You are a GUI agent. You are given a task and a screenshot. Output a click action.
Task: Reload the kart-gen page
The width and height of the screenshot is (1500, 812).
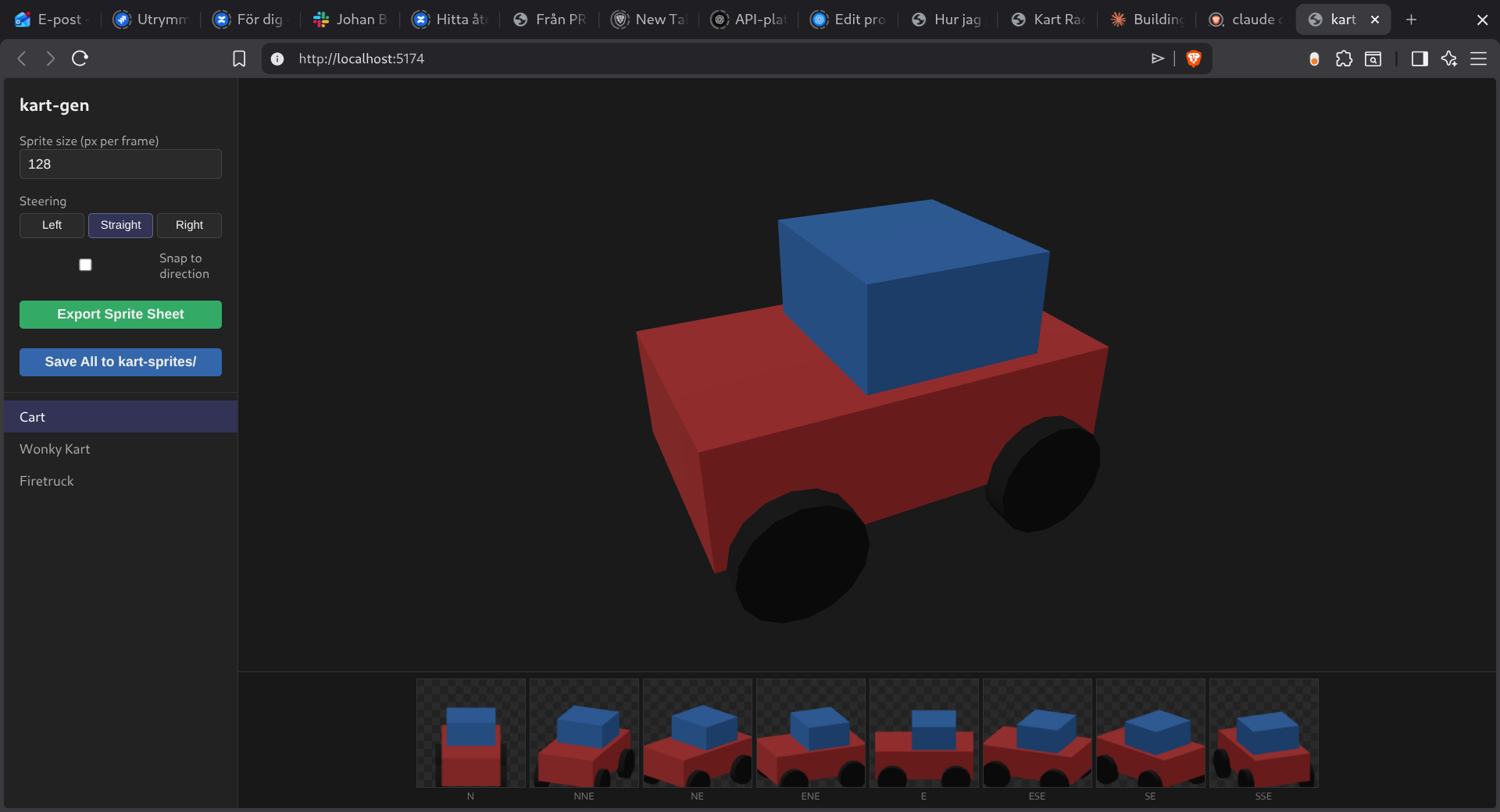[x=79, y=59]
